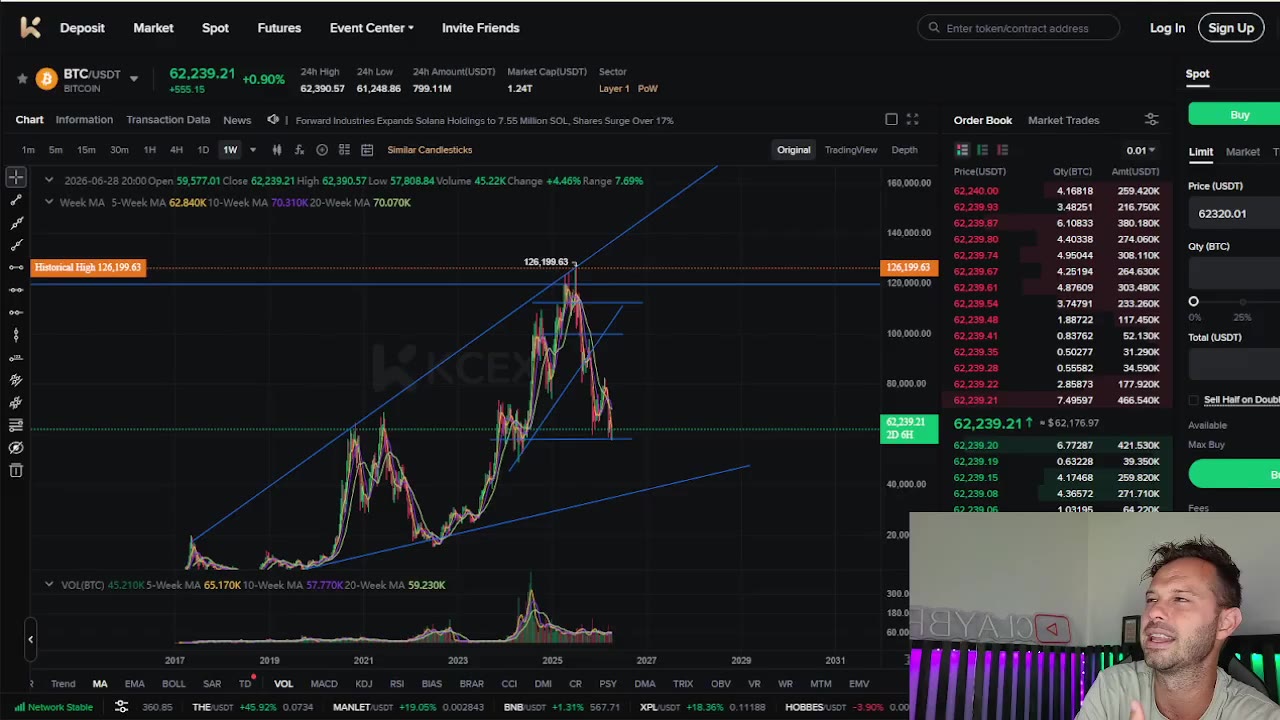Viewport: 1280px width, 720px height.
Task: Switch to the Depth chart view
Action: [x=904, y=150]
